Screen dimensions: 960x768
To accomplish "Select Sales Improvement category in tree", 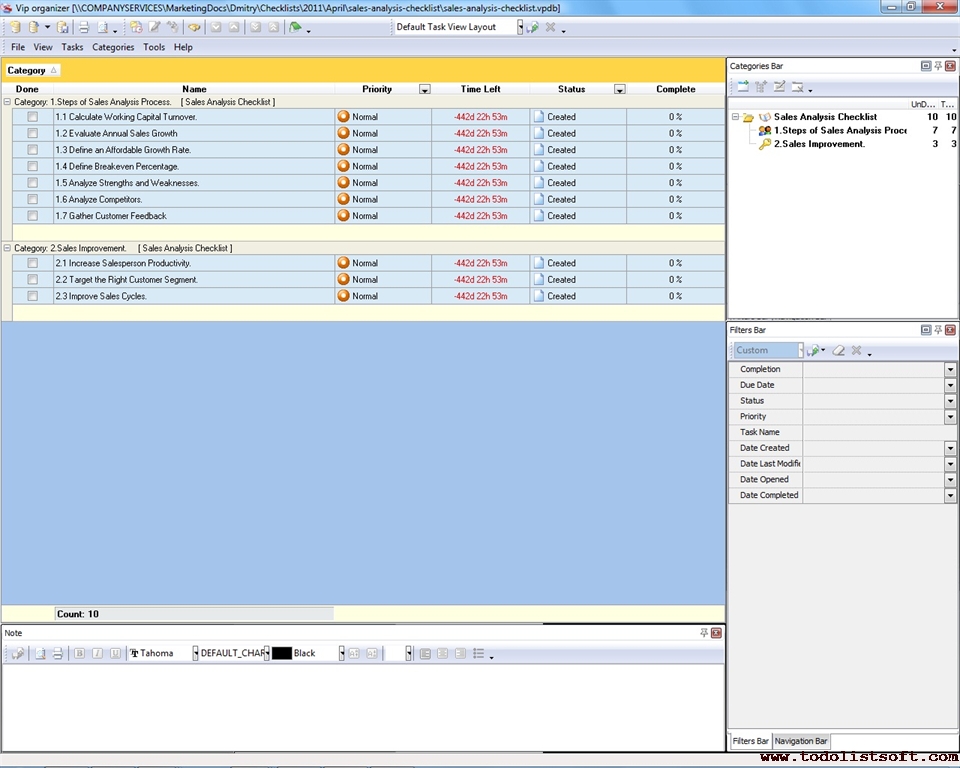I will [x=822, y=144].
